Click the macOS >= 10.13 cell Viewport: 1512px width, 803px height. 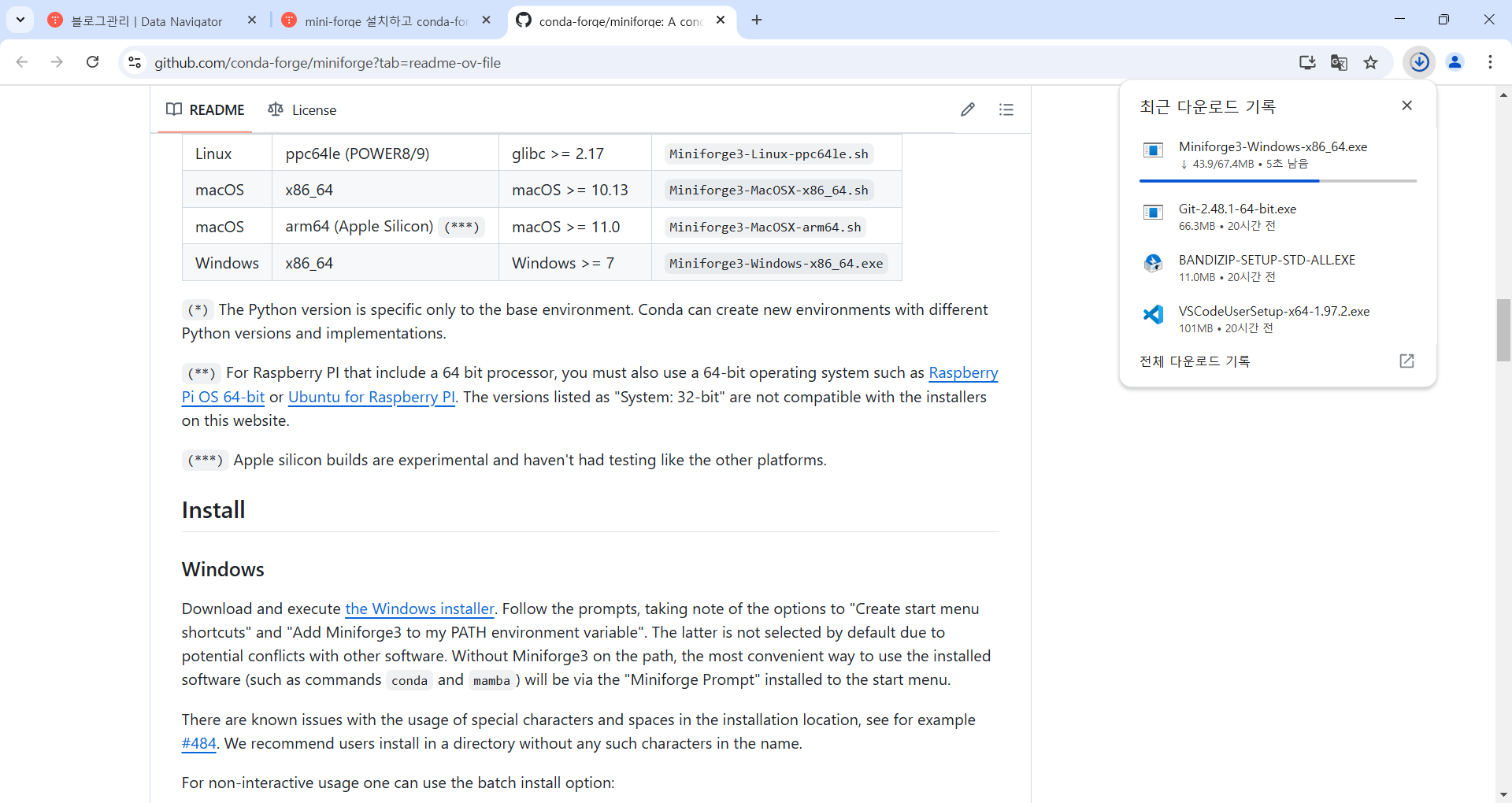click(575, 190)
